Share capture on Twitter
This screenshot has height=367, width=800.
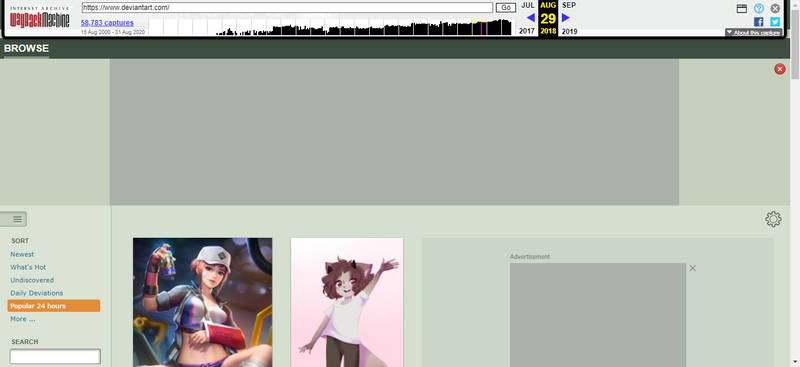(x=775, y=21)
